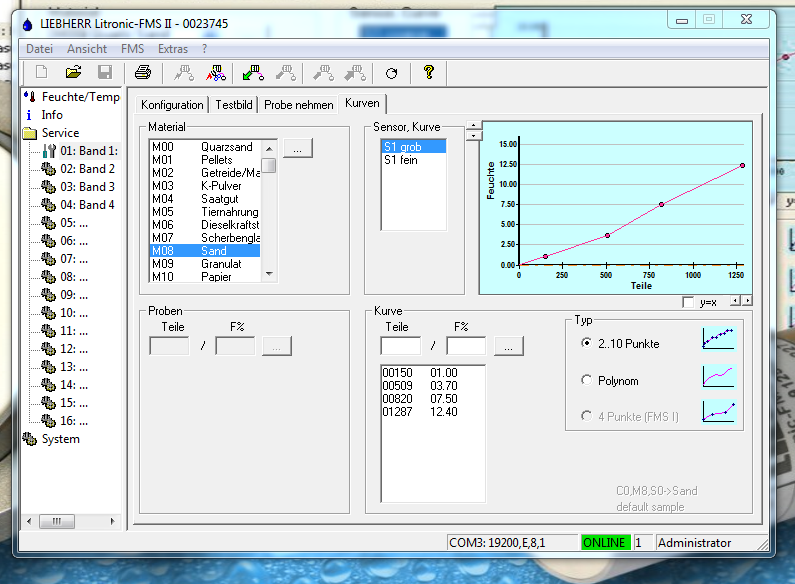Select curve point 00150 01.00
The height and width of the screenshot is (584, 795).
pos(432,373)
